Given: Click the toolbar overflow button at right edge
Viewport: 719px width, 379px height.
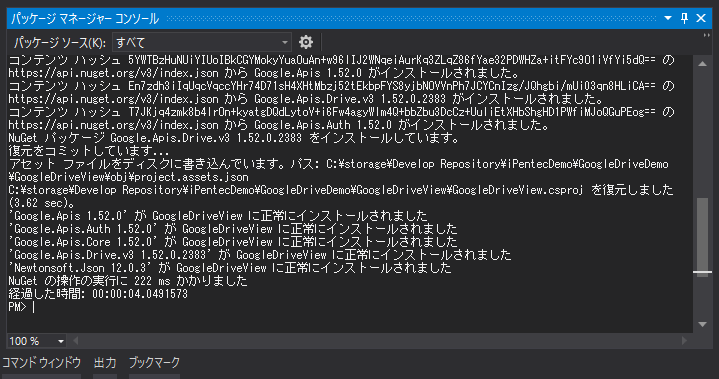Looking at the screenshot, I should (707, 36).
